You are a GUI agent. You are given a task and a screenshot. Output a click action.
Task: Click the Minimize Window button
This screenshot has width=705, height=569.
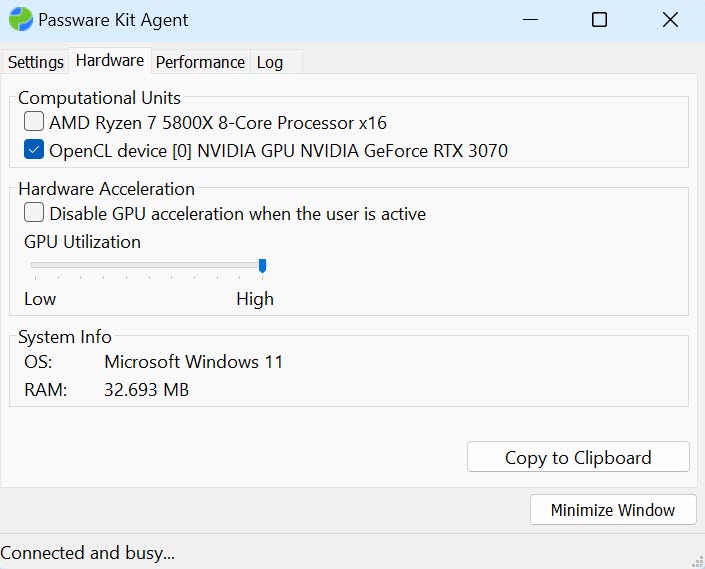coord(613,510)
